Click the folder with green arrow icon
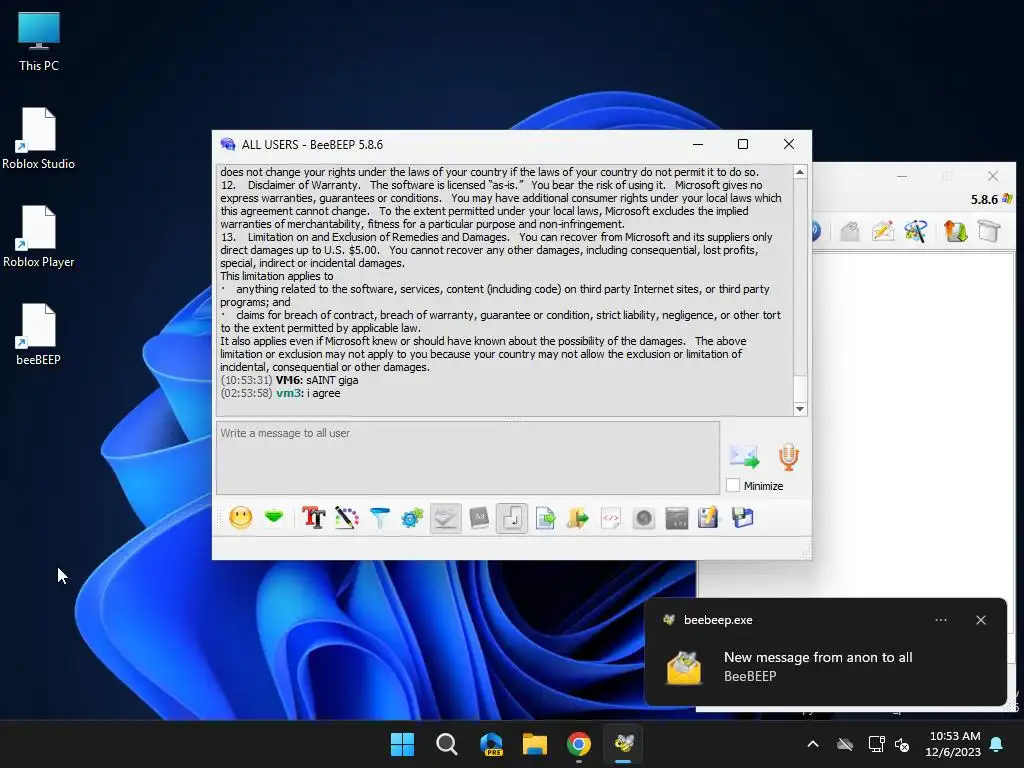 (x=577, y=519)
